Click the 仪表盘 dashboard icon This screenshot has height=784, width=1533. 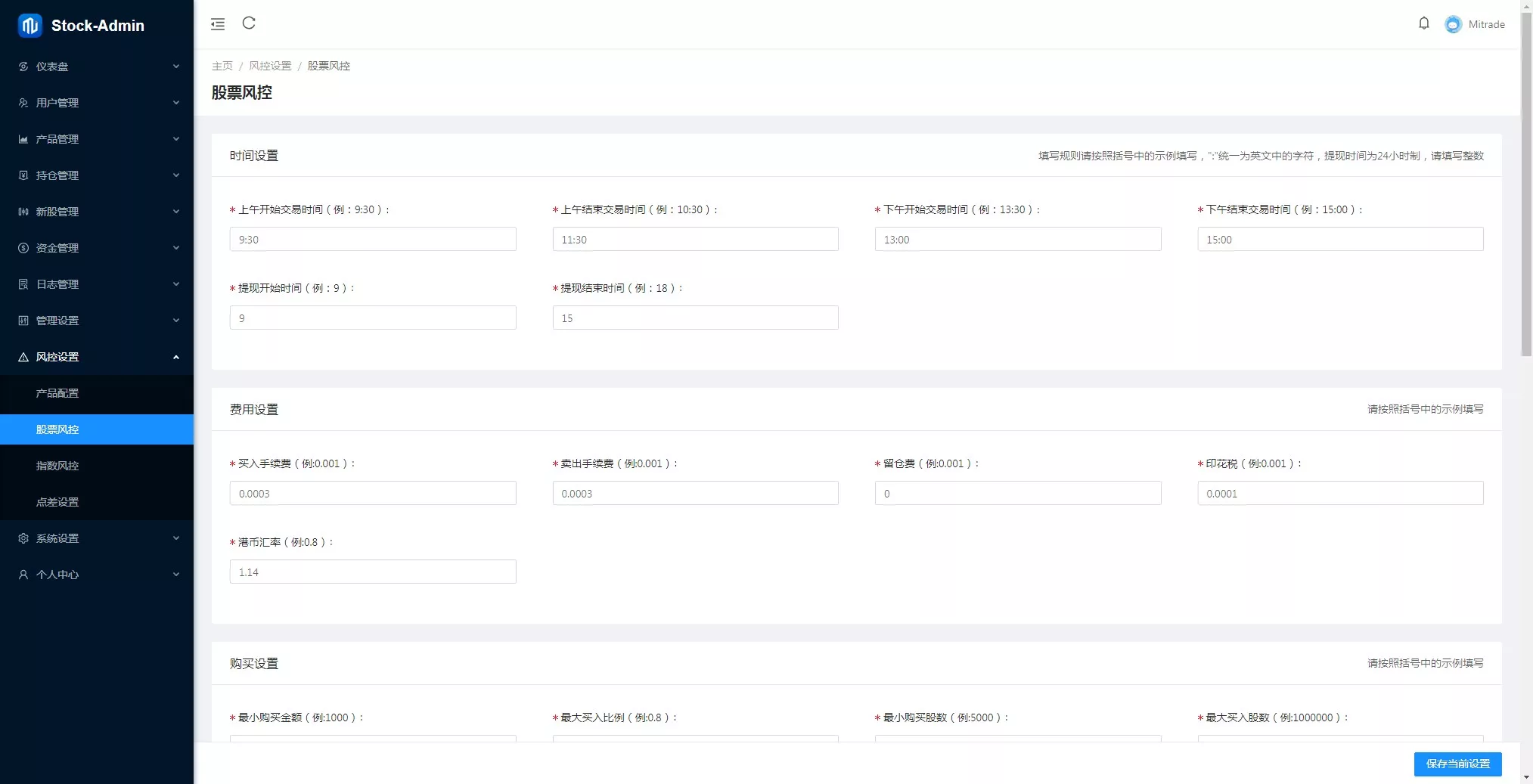click(23, 67)
